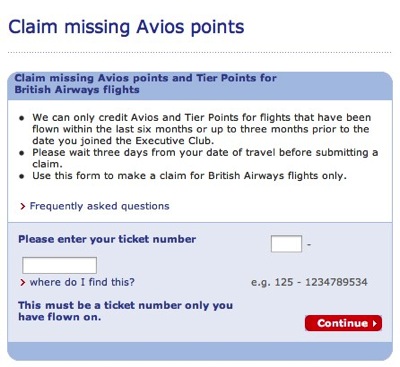Click the Continue button
The width and height of the screenshot is (400, 367).
tap(343, 323)
